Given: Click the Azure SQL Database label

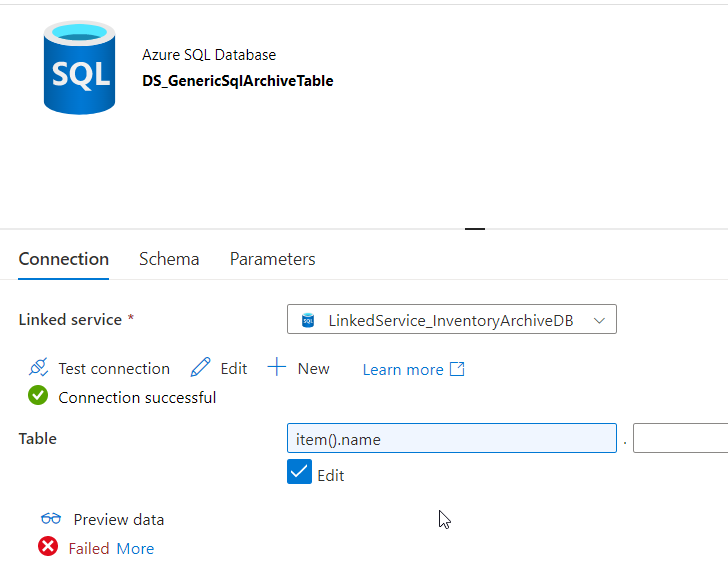Looking at the screenshot, I should click(209, 55).
